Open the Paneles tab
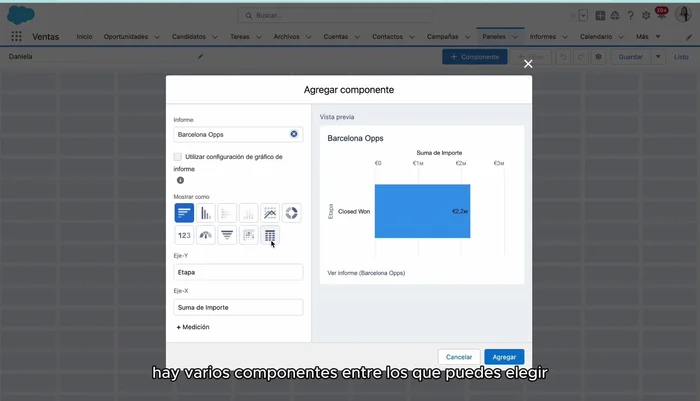Viewport: 700px width, 401px height. click(x=494, y=37)
